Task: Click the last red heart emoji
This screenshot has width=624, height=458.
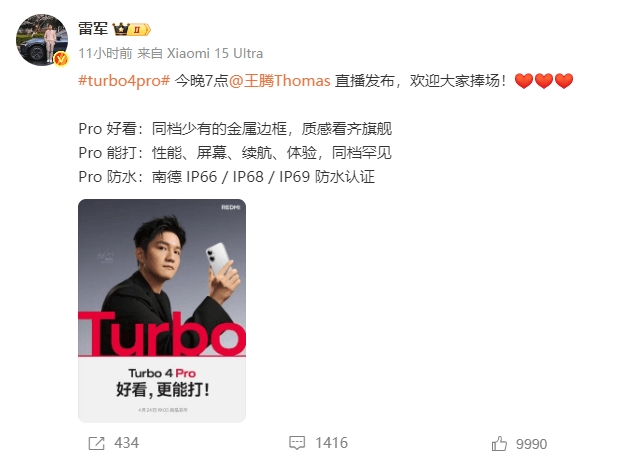Action: [564, 81]
